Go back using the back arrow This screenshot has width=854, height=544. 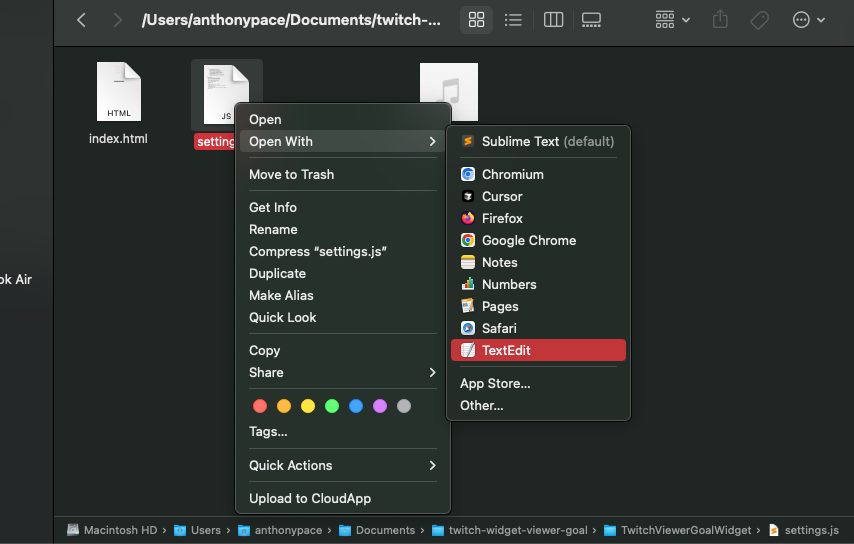tap(81, 20)
